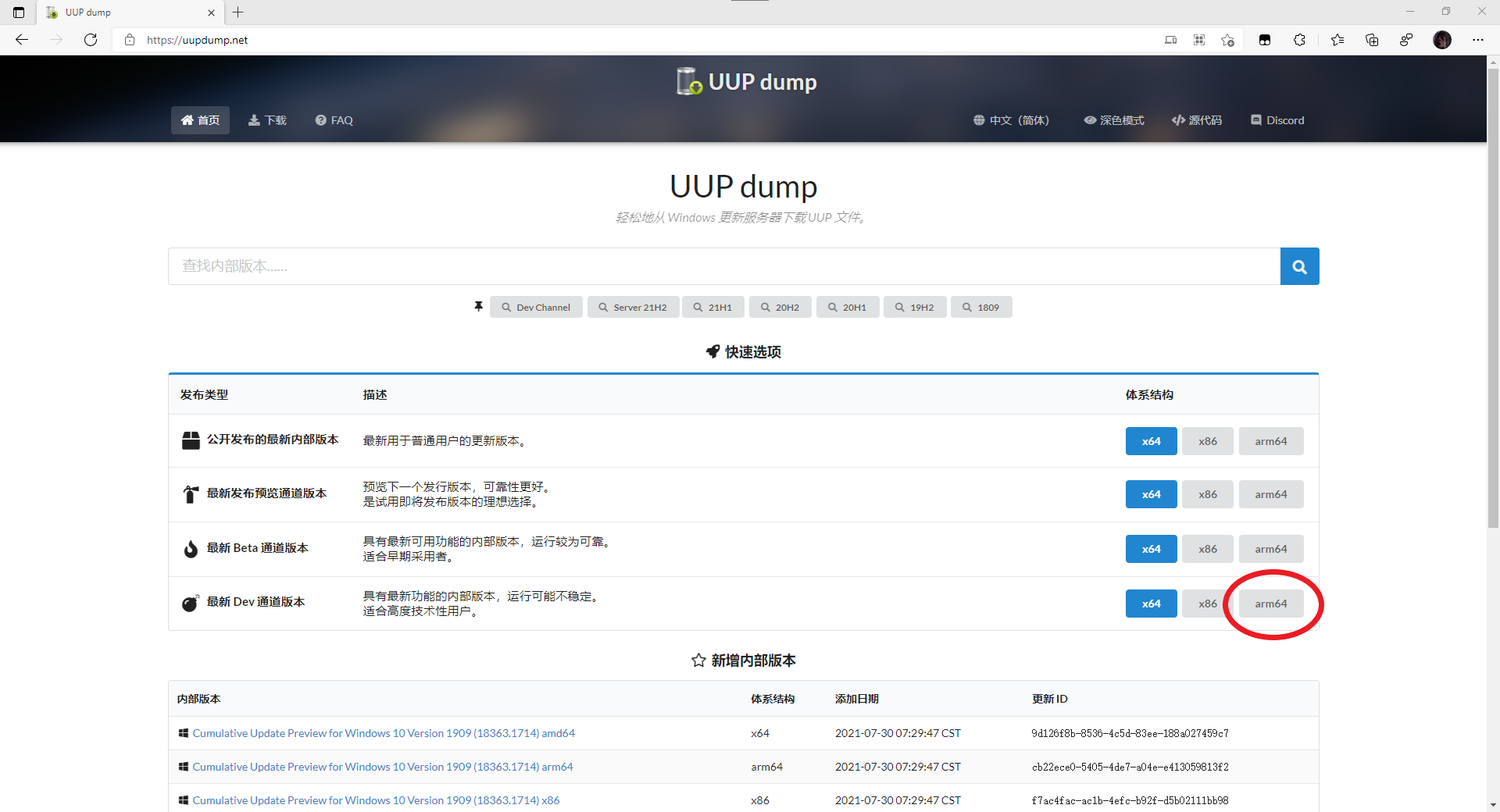Viewport: 1500px width, 812px height.
Task: Open the Collections icon
Action: click(x=1372, y=40)
